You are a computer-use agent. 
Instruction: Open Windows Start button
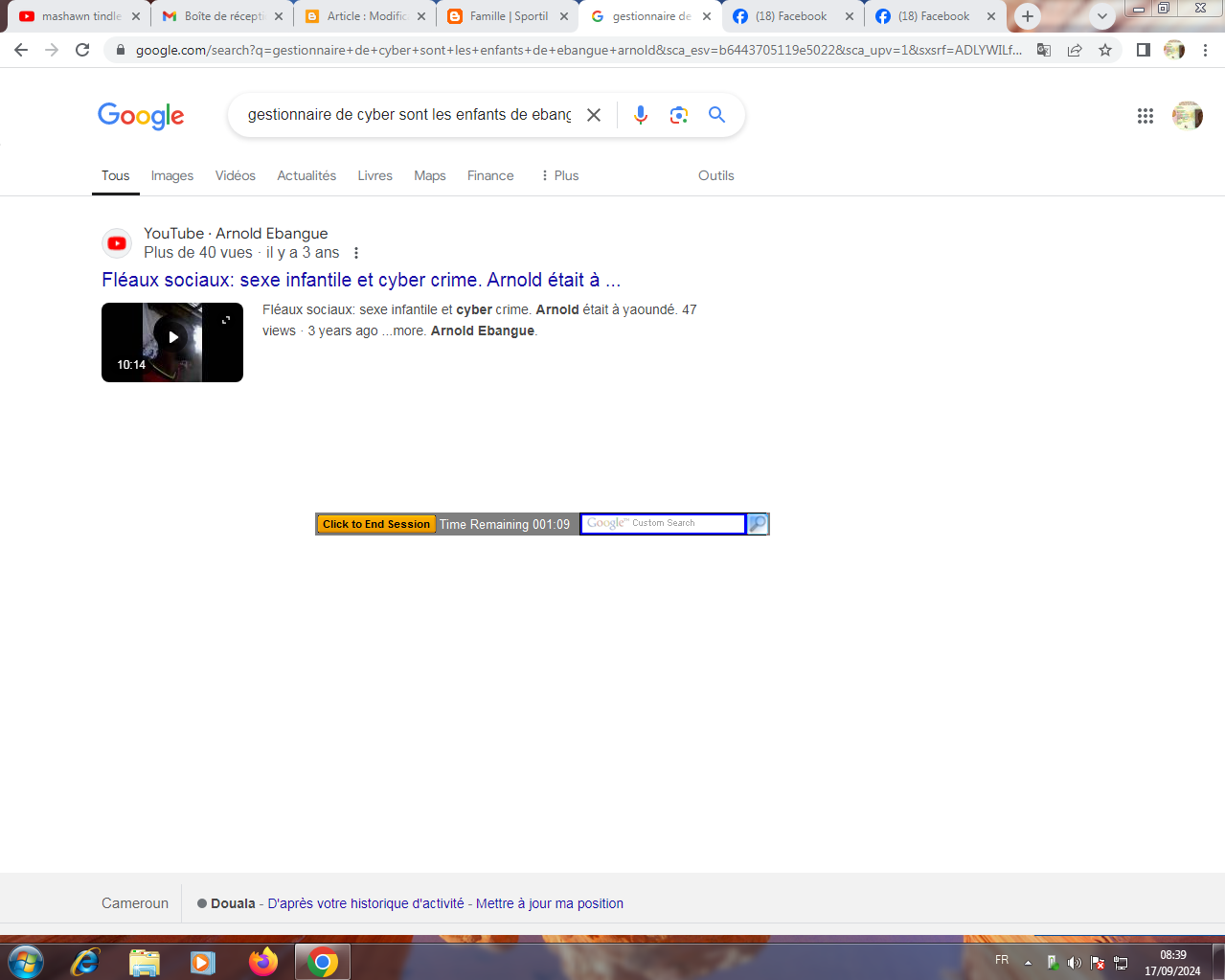tap(25, 961)
